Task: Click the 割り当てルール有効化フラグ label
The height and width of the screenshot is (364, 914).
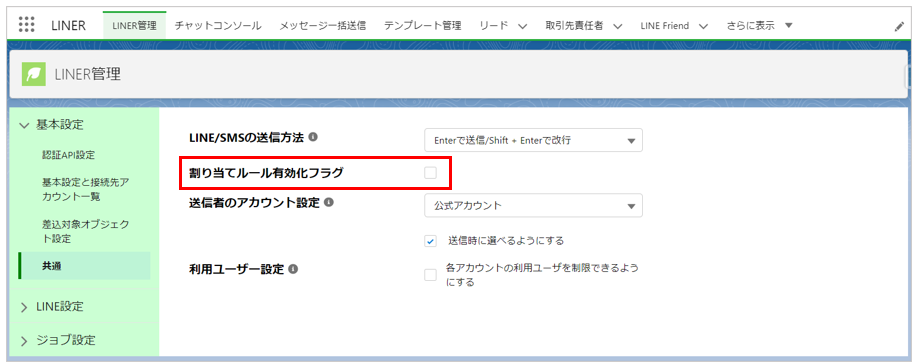Action: click(266, 172)
